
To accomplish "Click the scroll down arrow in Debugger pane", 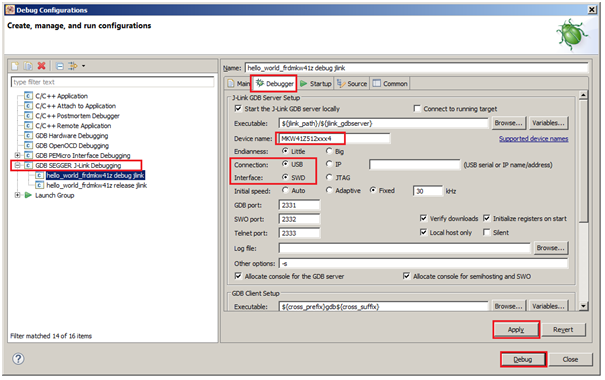I will pyautogui.click(x=583, y=306).
